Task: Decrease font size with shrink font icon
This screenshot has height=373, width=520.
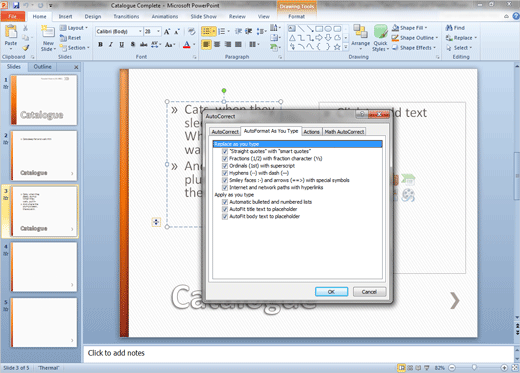Action: coord(177,32)
